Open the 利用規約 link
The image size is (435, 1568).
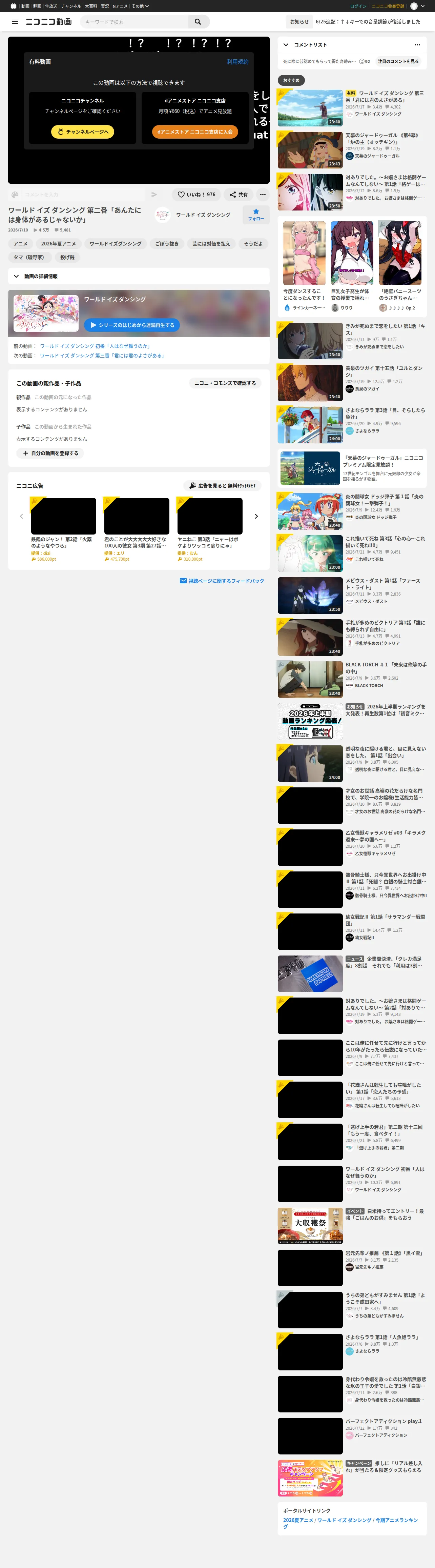(237, 62)
